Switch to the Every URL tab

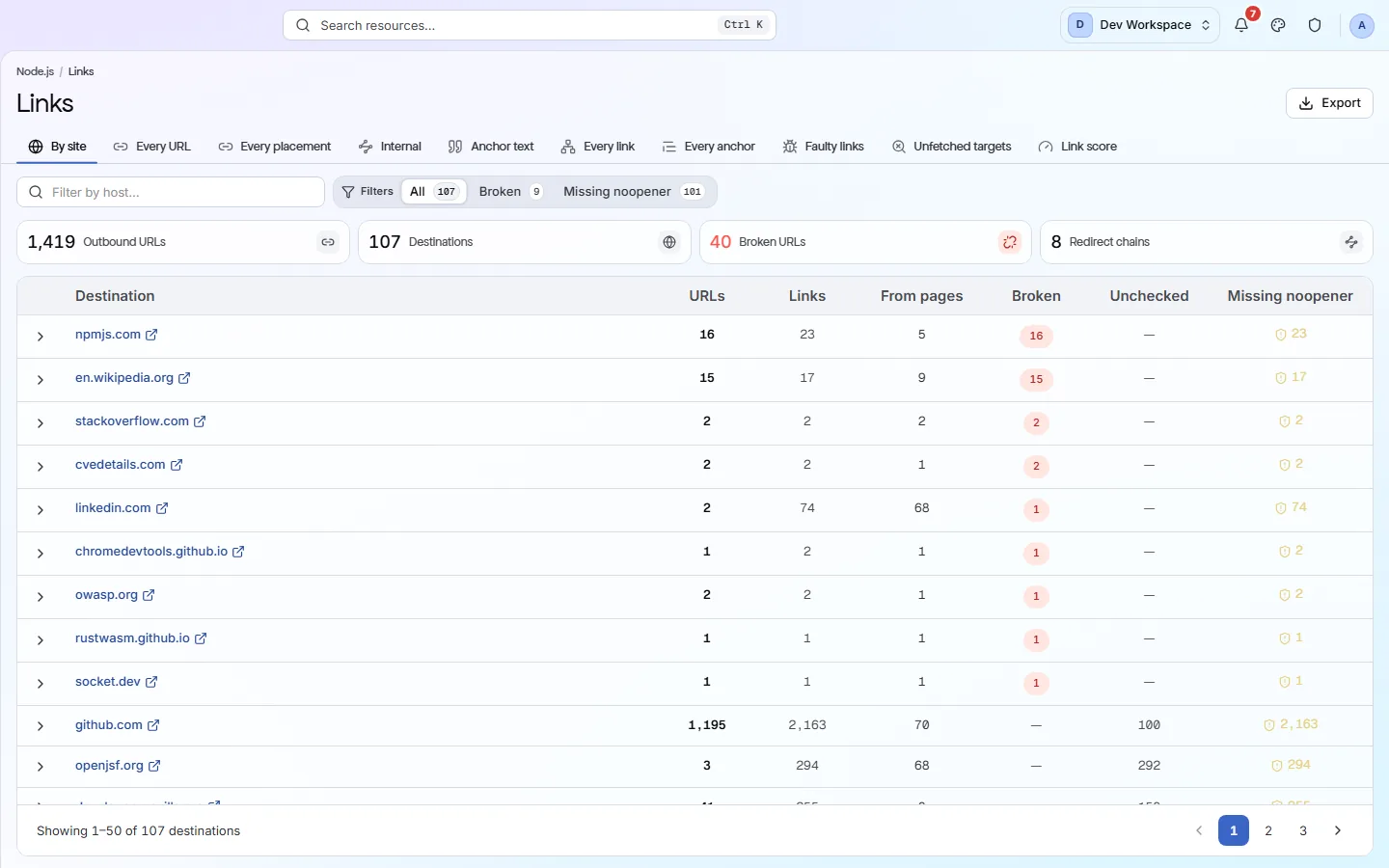pyautogui.click(x=152, y=147)
